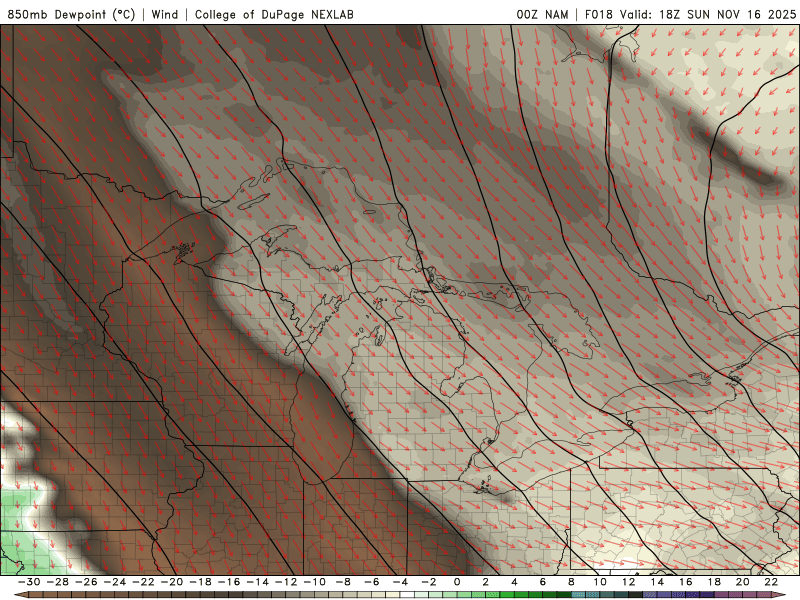Click the 14 value on the color scale
The width and height of the screenshot is (800, 600).
657,582
